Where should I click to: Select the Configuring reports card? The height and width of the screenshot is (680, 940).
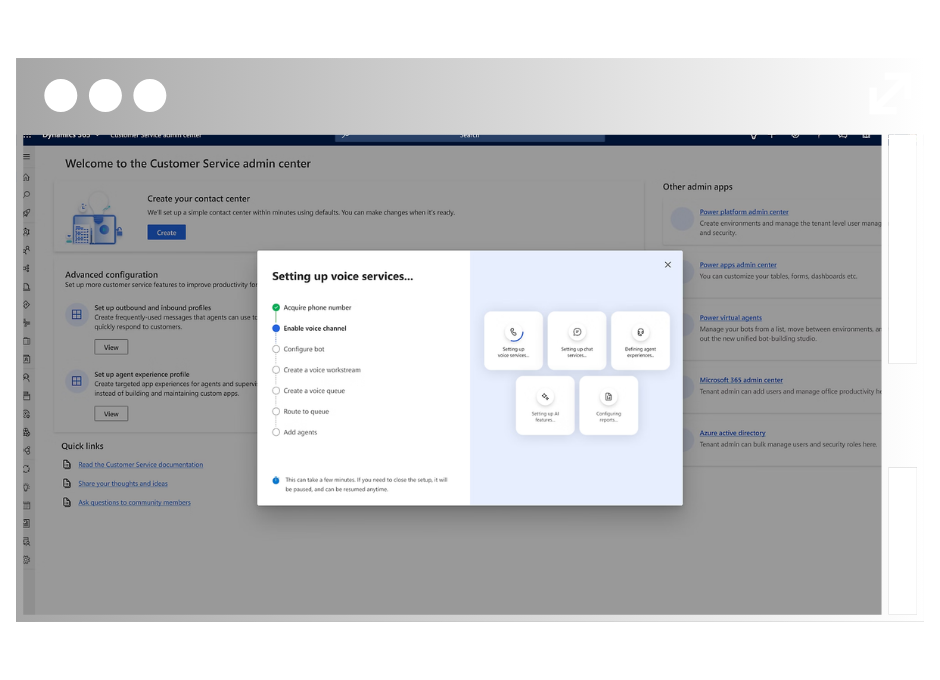tap(608, 405)
